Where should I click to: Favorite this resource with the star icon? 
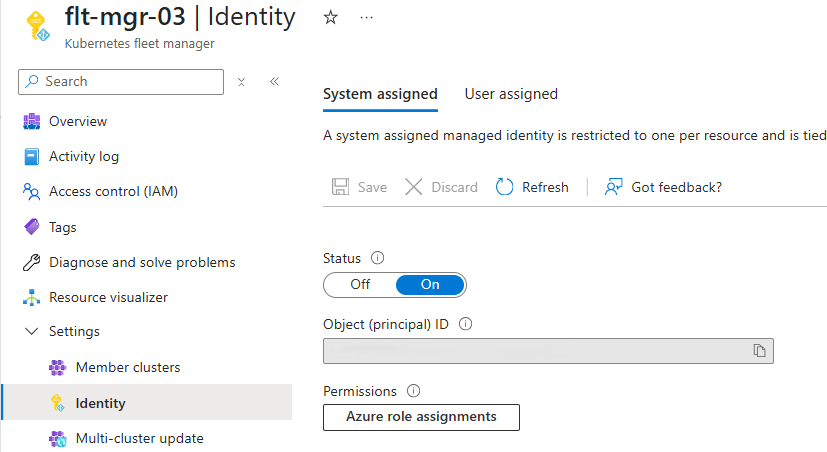331,17
